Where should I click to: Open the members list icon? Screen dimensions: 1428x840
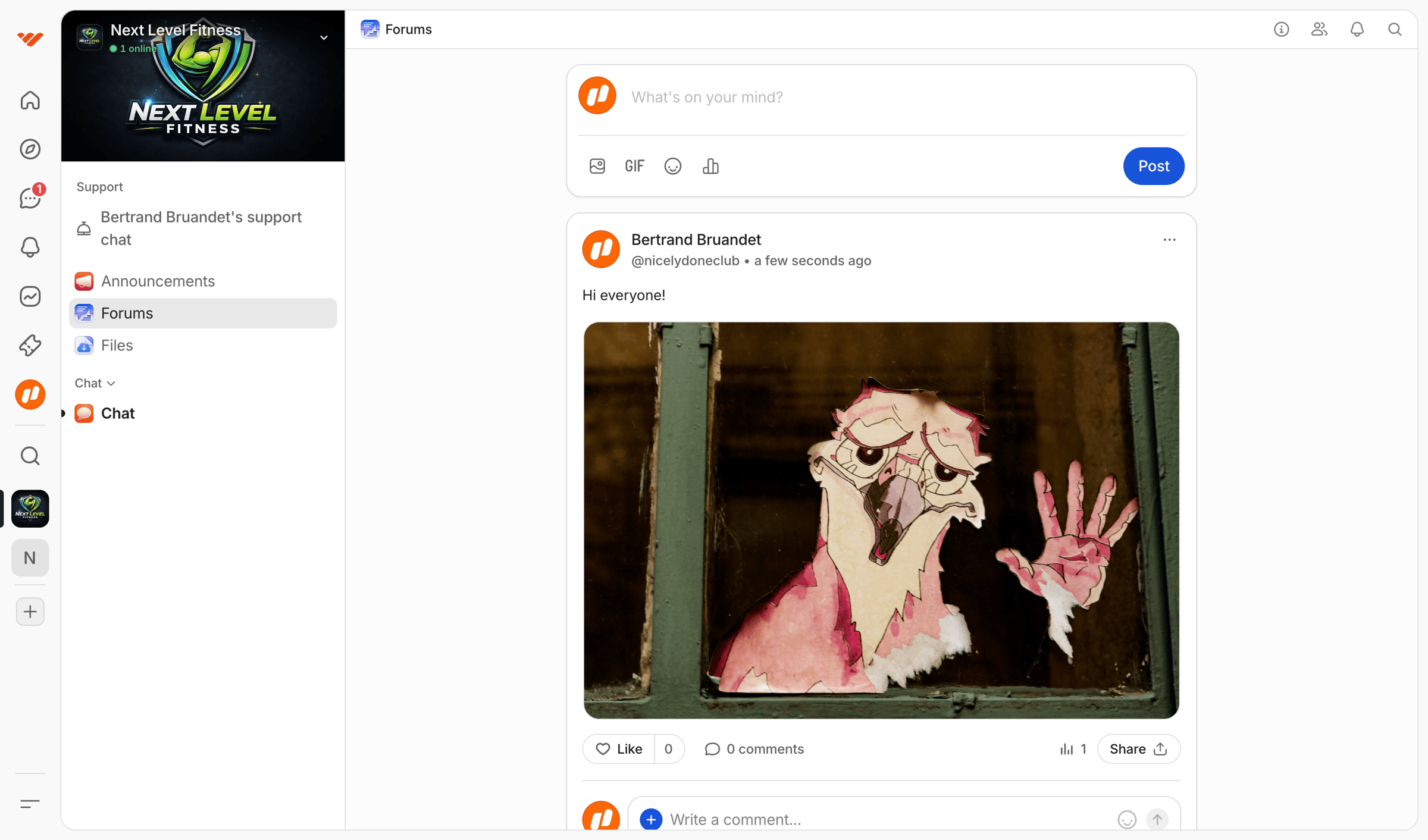pyautogui.click(x=1319, y=29)
